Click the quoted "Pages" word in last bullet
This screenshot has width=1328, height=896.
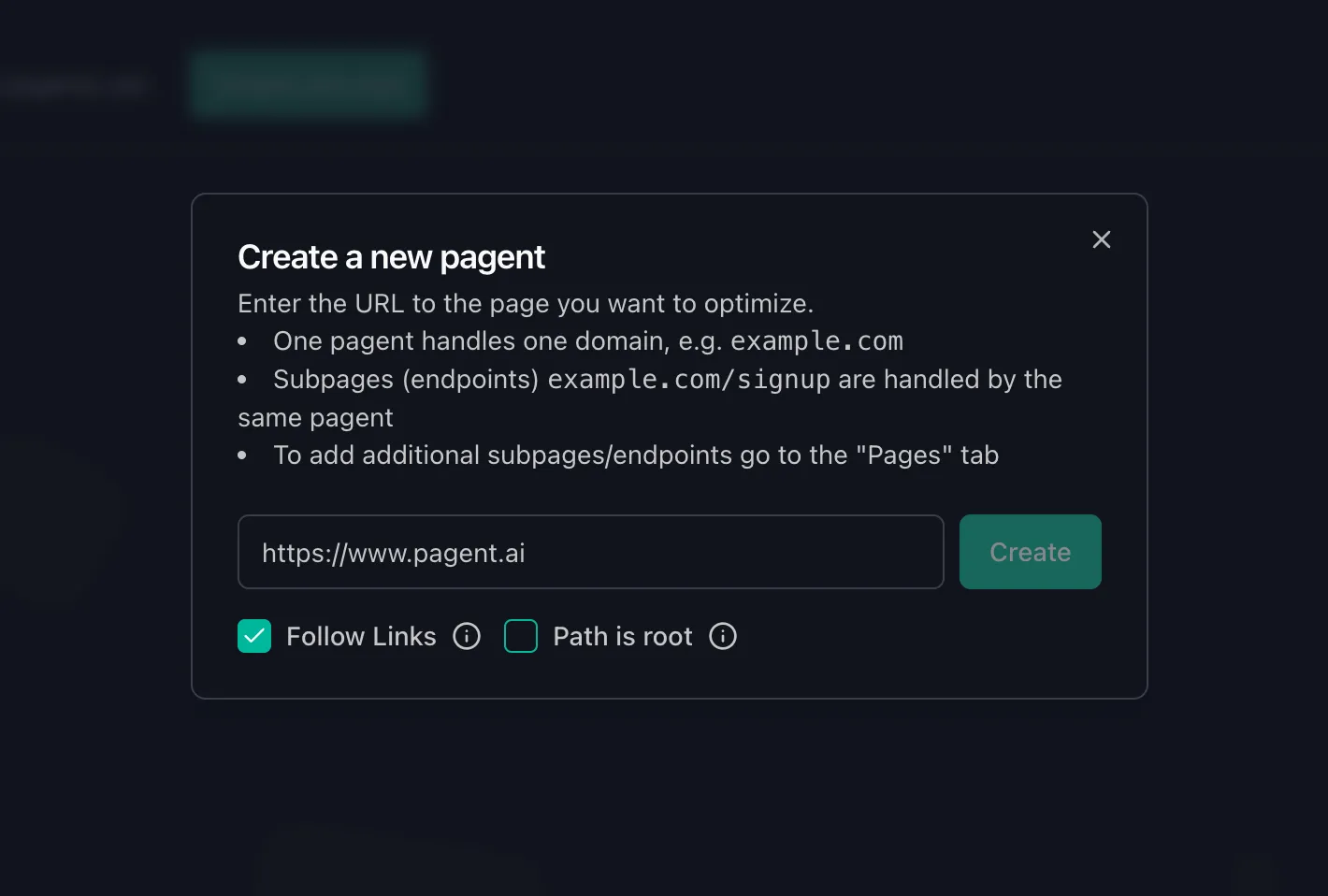[x=904, y=455]
